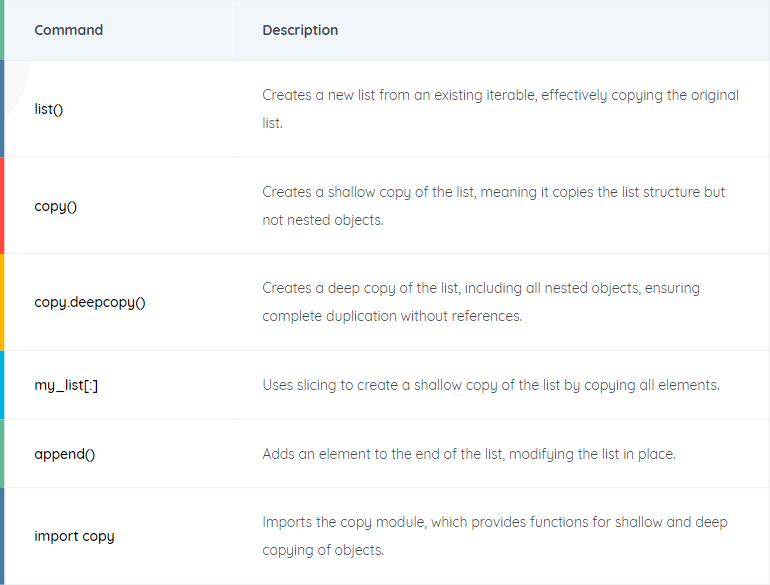Screen dimensions: 770x585
Task: Click the blue bar beside list() row
Action: [2, 109]
